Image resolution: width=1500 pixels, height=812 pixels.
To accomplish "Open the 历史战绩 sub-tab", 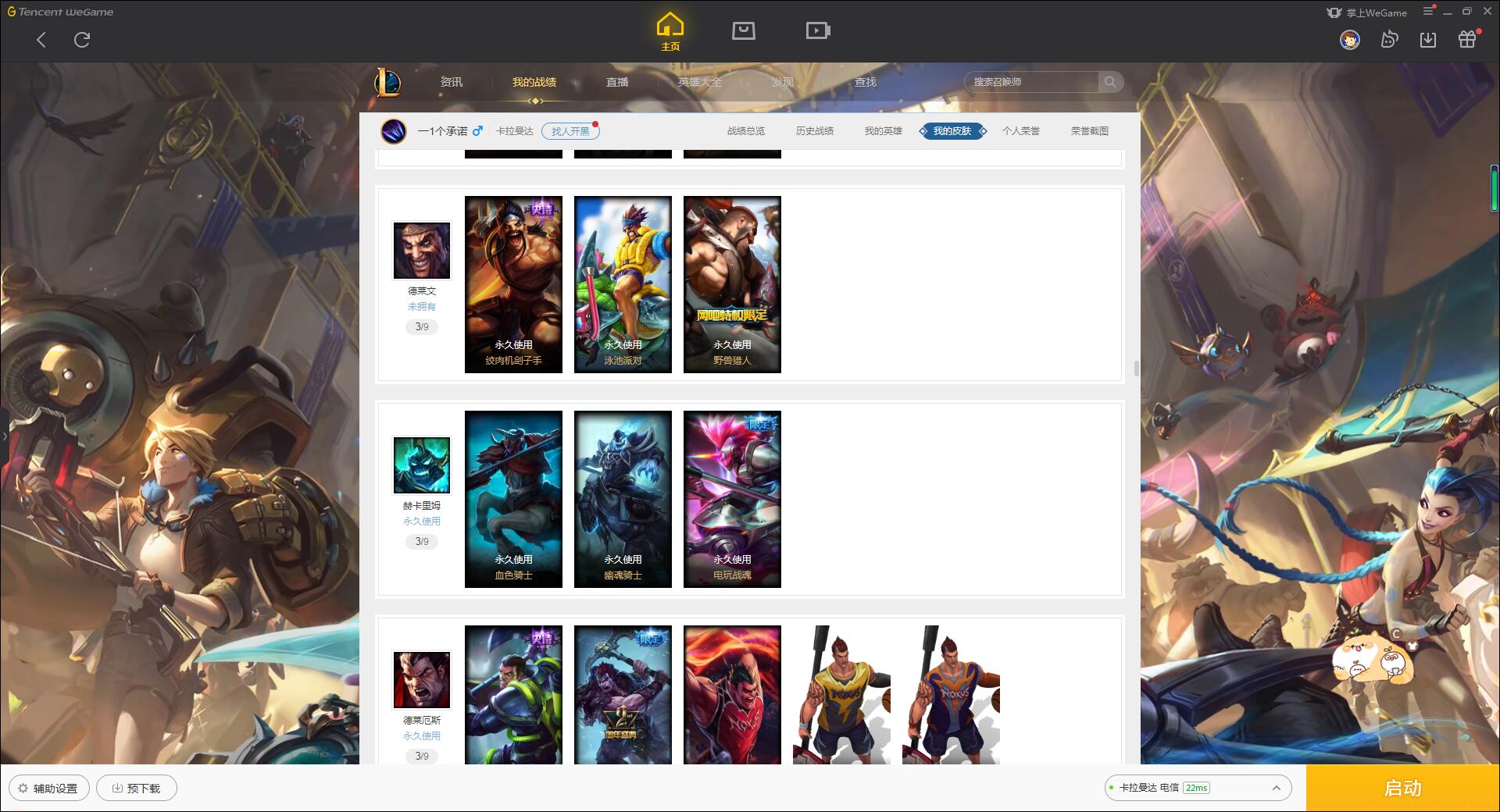I will (815, 131).
